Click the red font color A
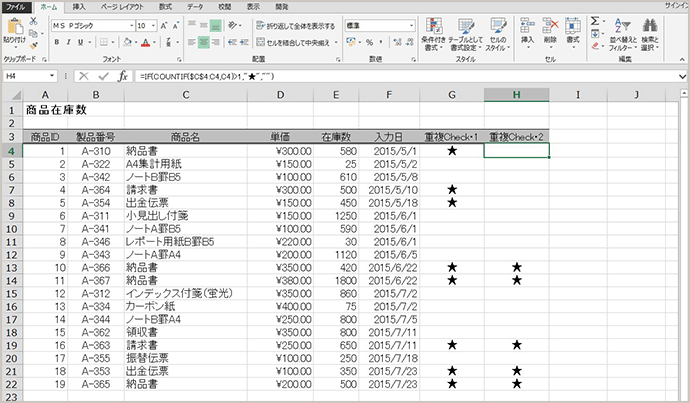Image resolution: width=690 pixels, height=403 pixels. pos(146,42)
